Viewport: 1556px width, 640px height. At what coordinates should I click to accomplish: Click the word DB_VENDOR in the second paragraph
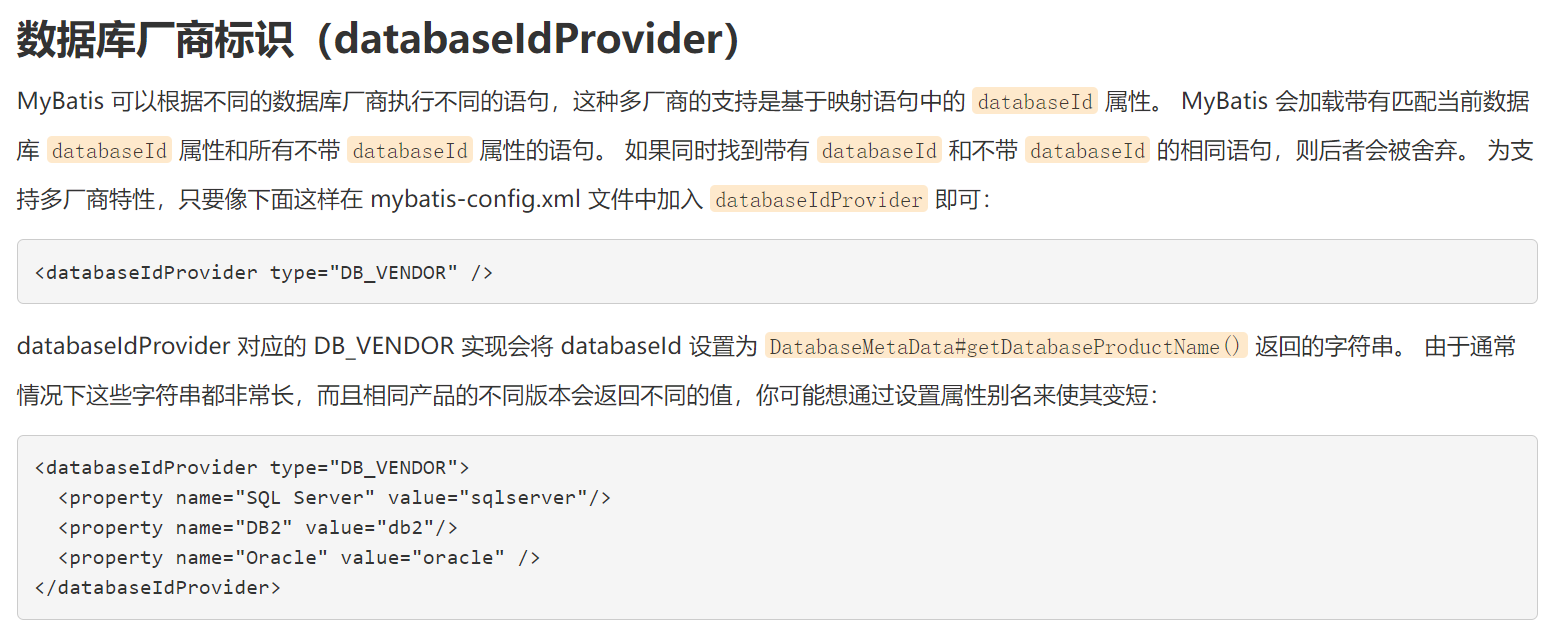point(383,347)
